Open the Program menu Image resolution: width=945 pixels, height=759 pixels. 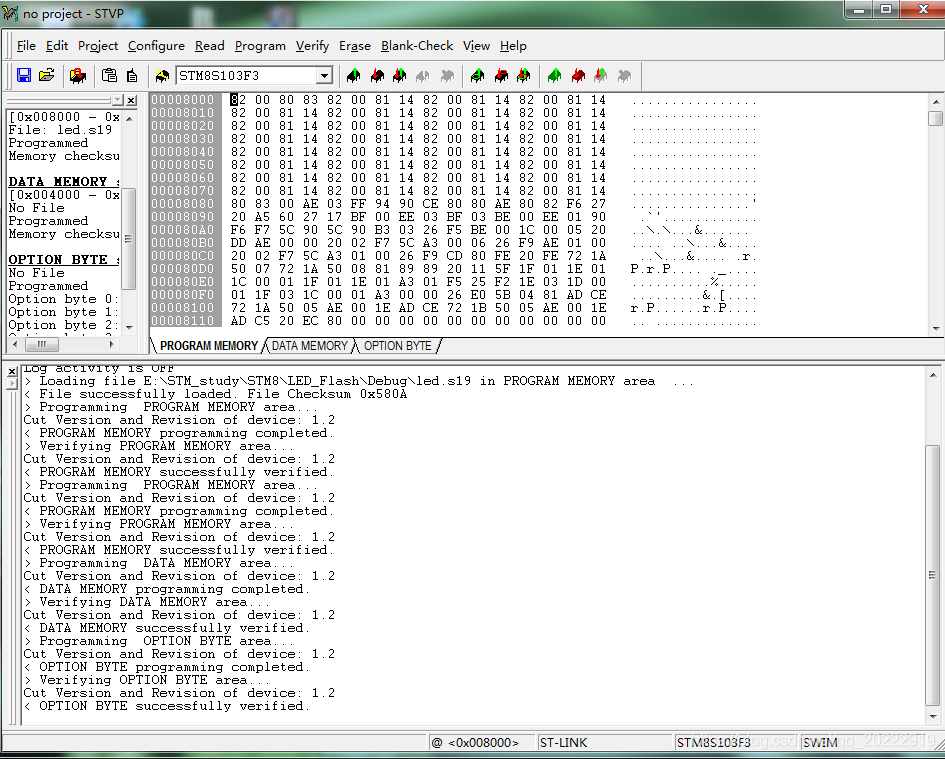(260, 46)
